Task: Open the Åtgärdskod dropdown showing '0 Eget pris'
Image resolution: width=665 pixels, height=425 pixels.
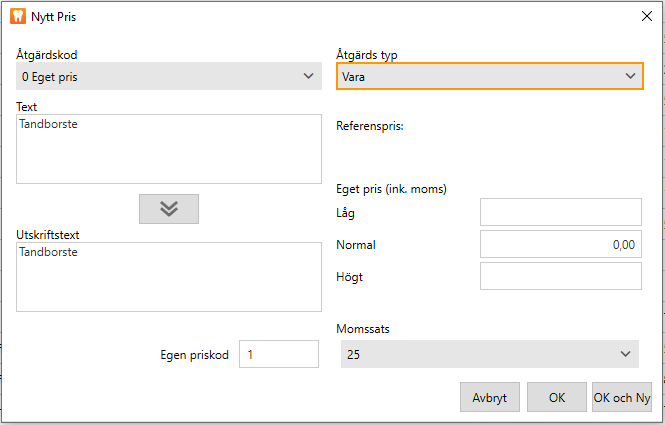Action: pyautogui.click(x=160, y=76)
